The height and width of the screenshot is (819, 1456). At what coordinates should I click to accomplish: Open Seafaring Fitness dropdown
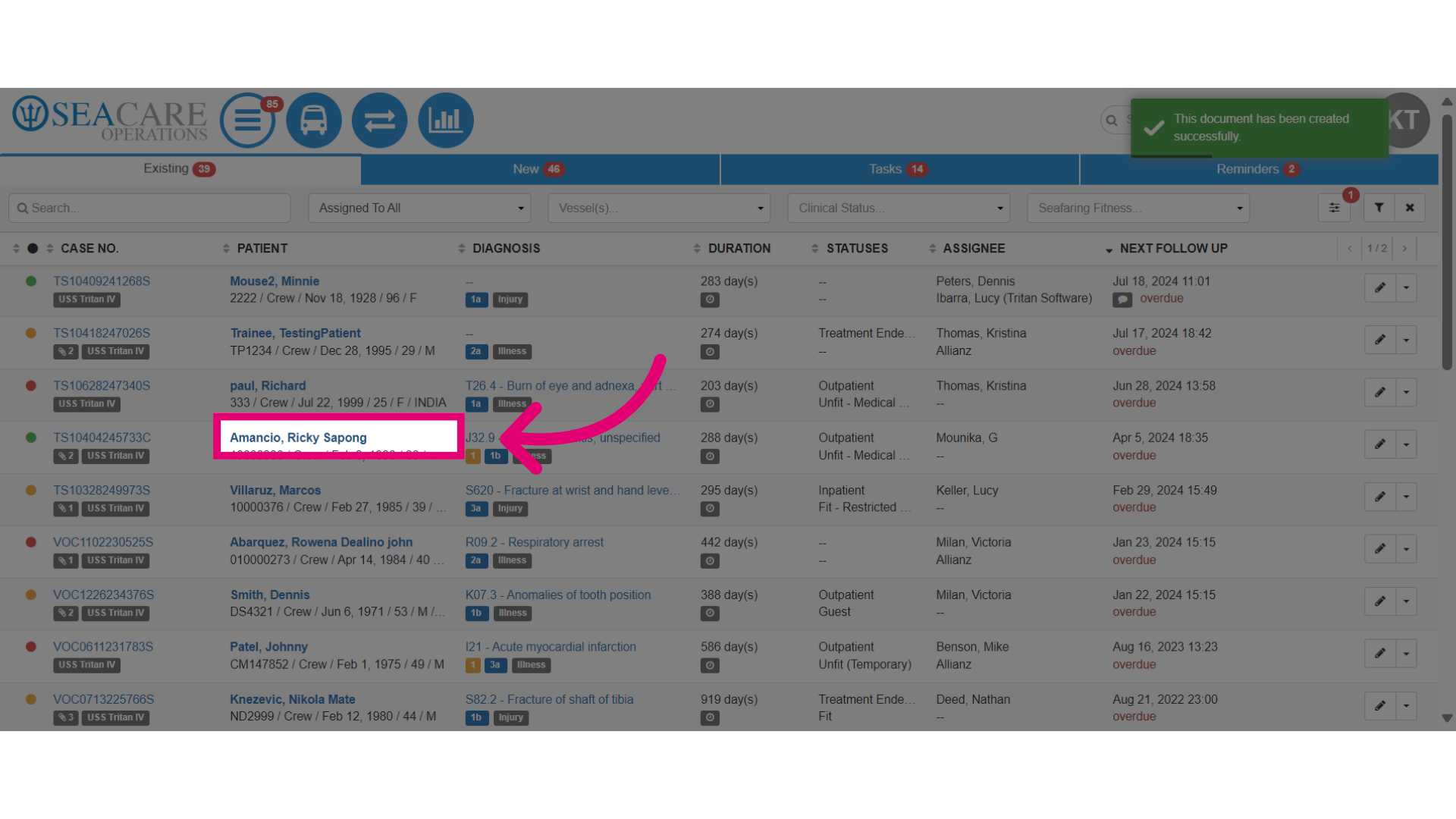[x=1138, y=208]
